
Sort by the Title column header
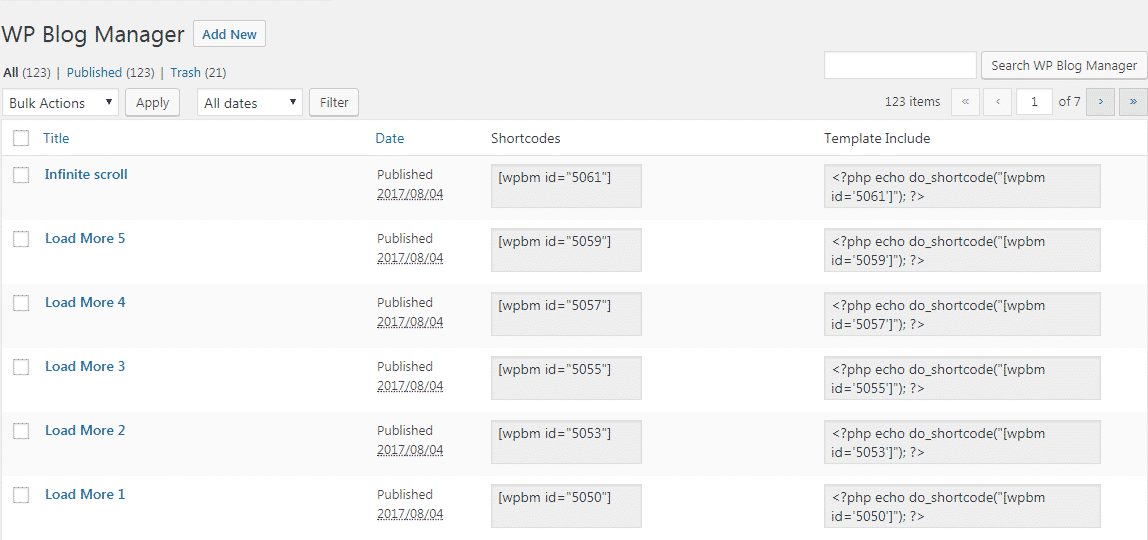(56, 138)
